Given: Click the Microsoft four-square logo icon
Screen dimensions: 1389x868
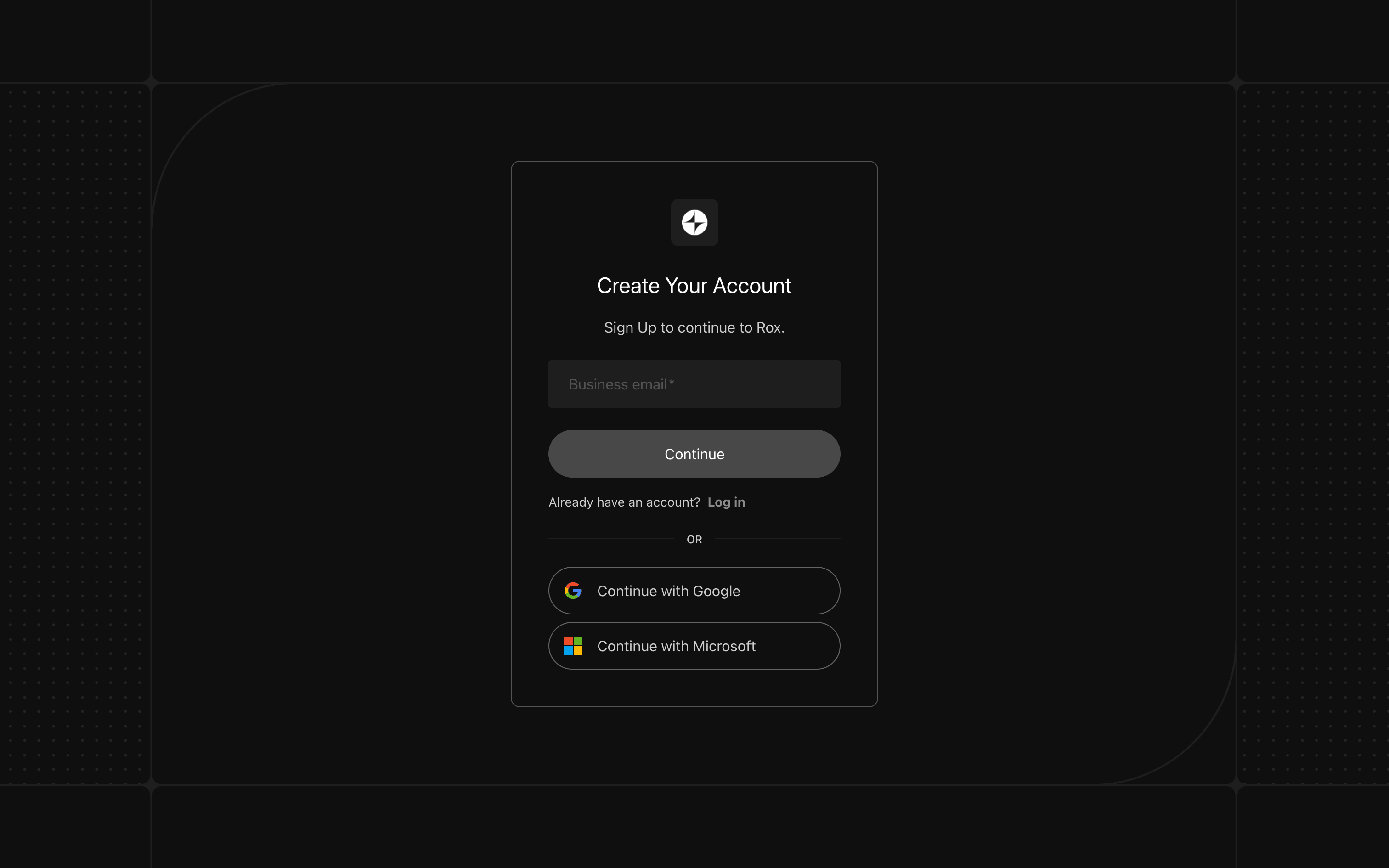Looking at the screenshot, I should pos(573,646).
